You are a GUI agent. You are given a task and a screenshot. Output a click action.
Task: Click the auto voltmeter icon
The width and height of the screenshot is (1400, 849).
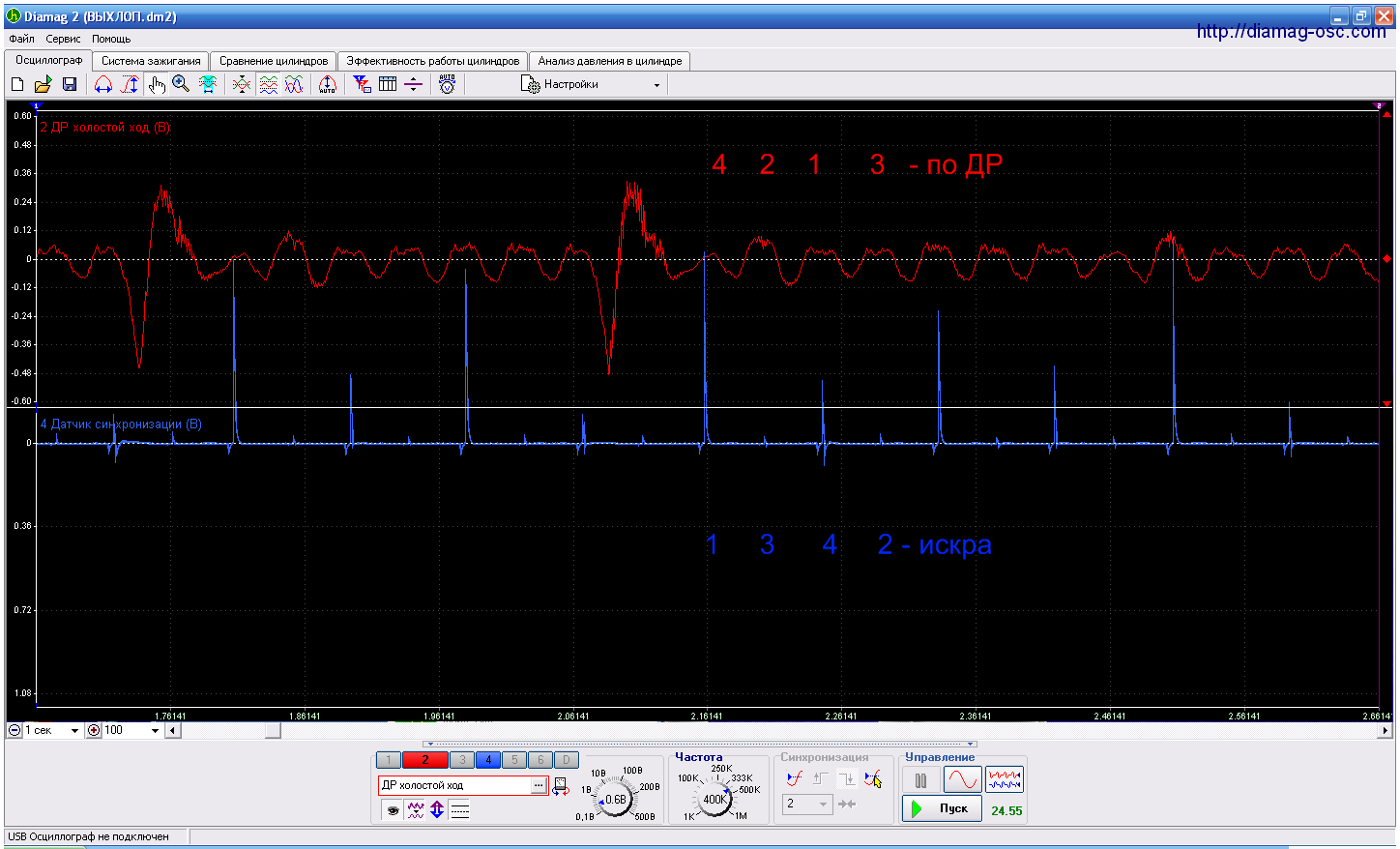coord(447,85)
